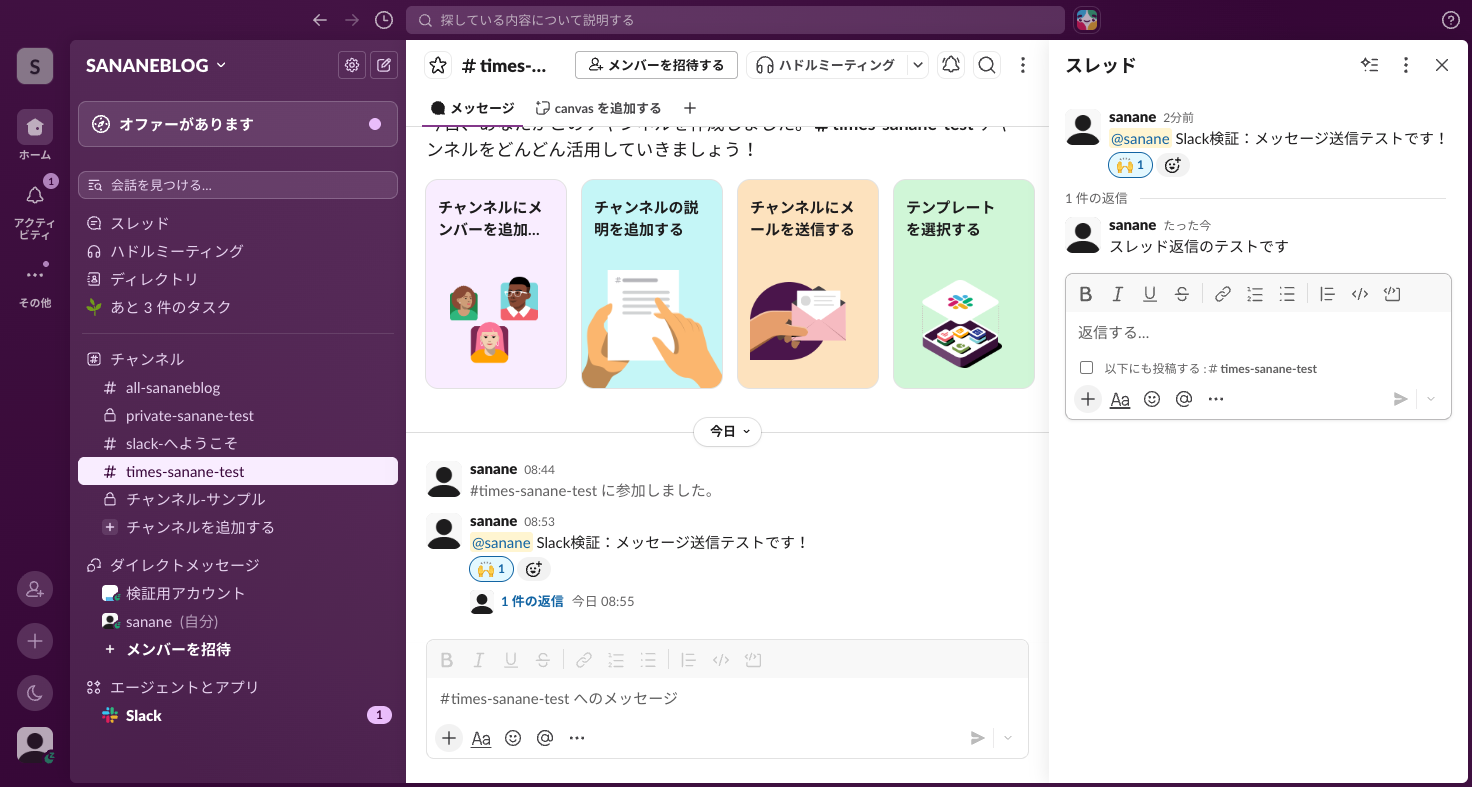Open workspace settings gear icon
1472x787 pixels.
(352, 65)
